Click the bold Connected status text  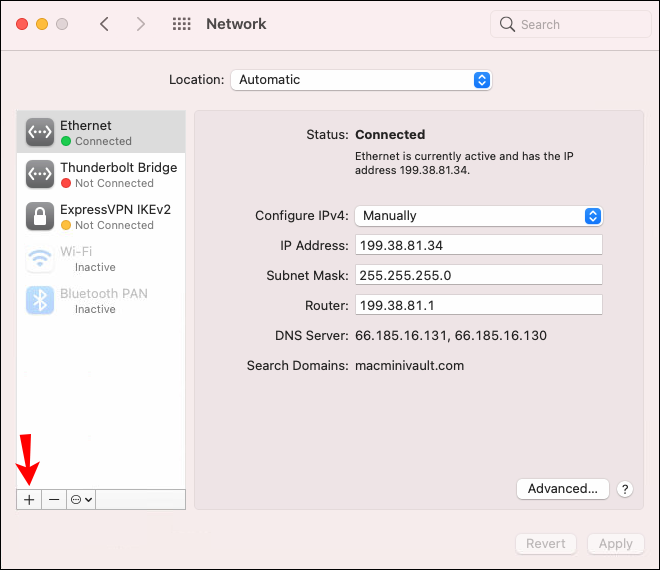coord(390,135)
